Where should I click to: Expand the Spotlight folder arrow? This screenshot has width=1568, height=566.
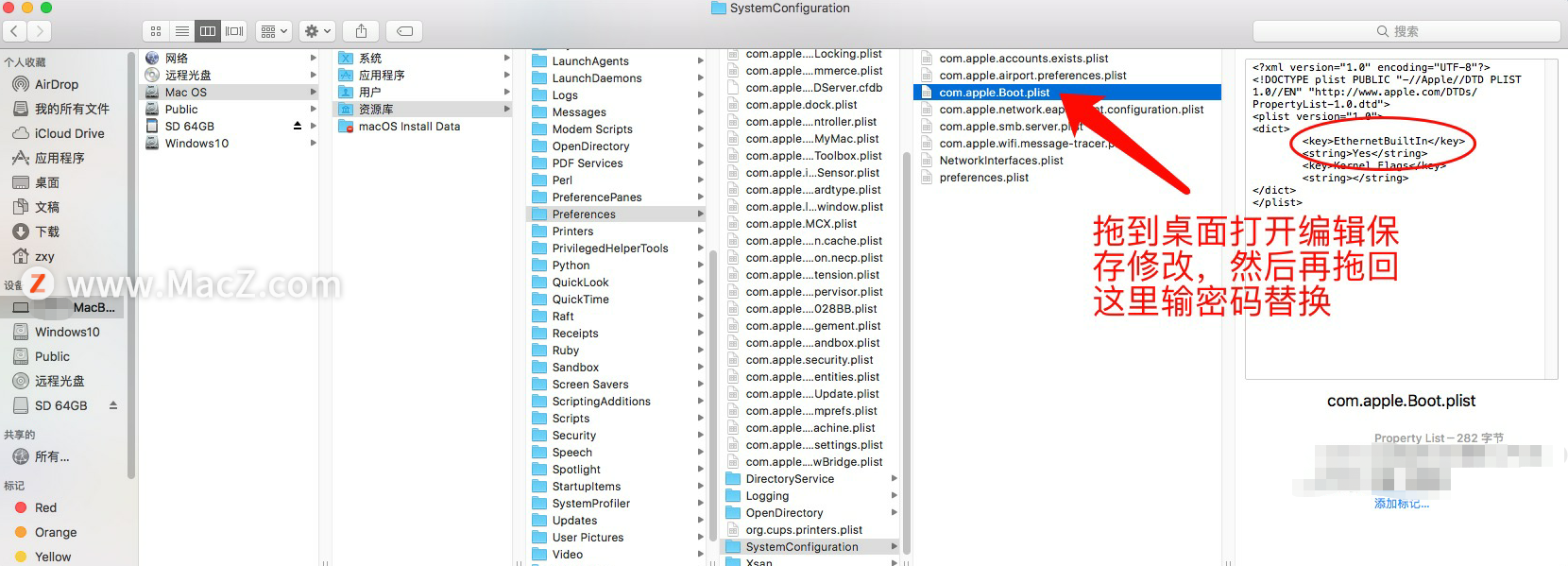[x=701, y=469]
